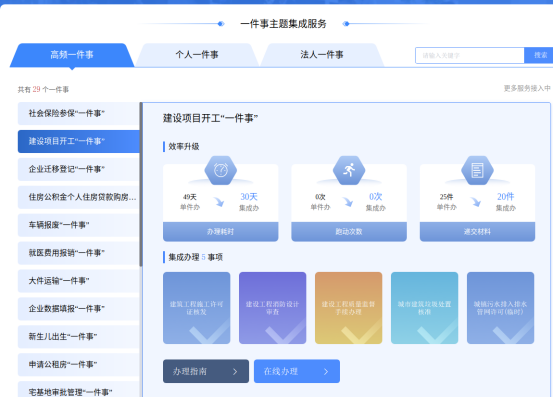The height and width of the screenshot is (397, 554).
Task: Click the sidebar list vertical scrollbar
Action: (x=141, y=184)
